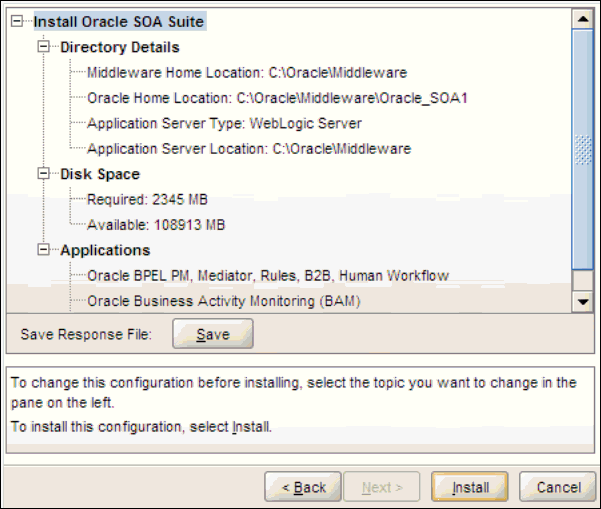Collapse the Disk Space tree section
The width and height of the screenshot is (601, 509).
point(43,174)
